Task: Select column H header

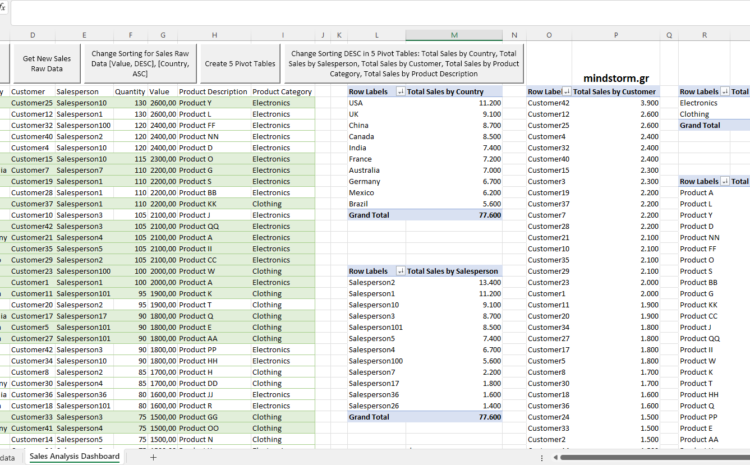Action: pyautogui.click(x=214, y=35)
